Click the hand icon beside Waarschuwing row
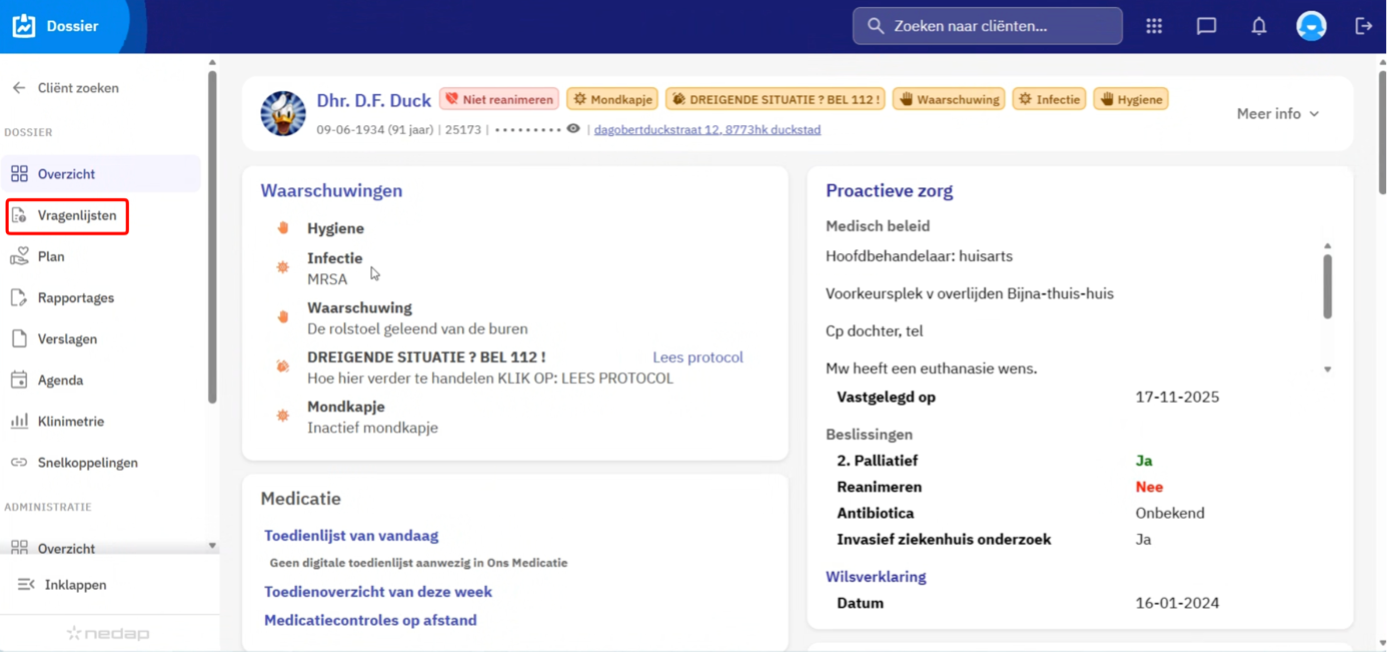 [283, 317]
